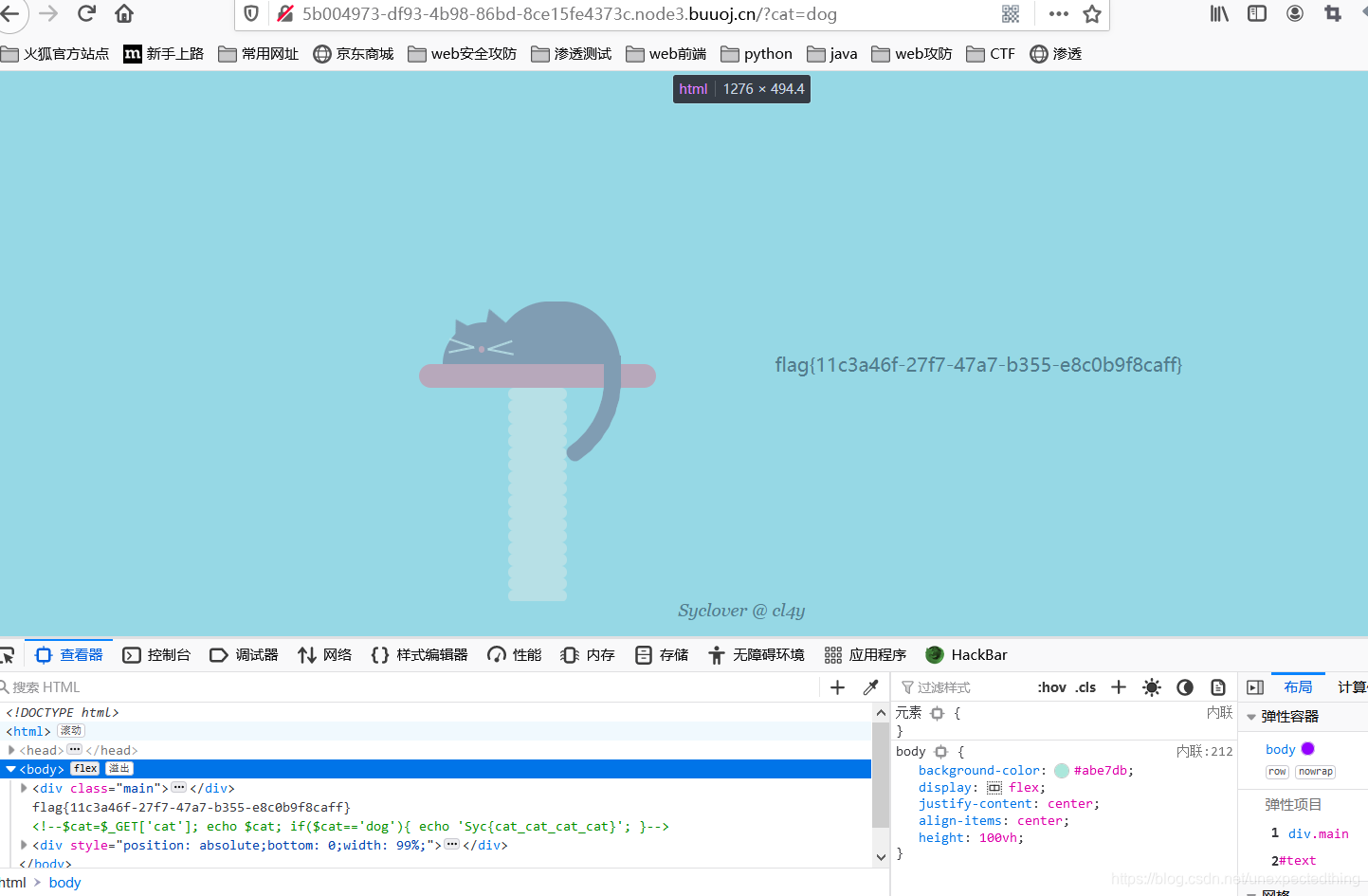Go to the browser home page
Screen dimensions: 1368x896
pyautogui.click(x=124, y=13)
